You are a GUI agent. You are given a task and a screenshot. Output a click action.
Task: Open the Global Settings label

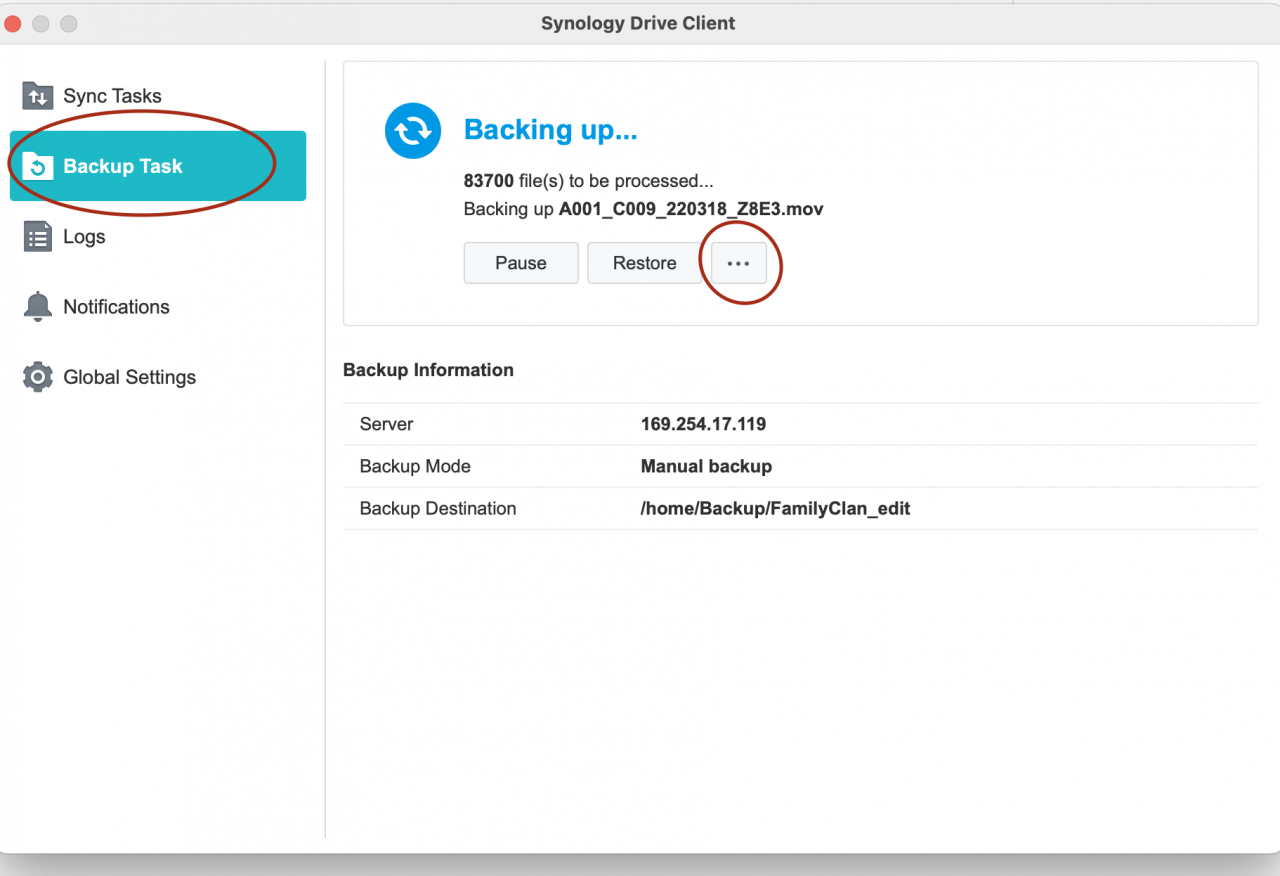coord(129,377)
